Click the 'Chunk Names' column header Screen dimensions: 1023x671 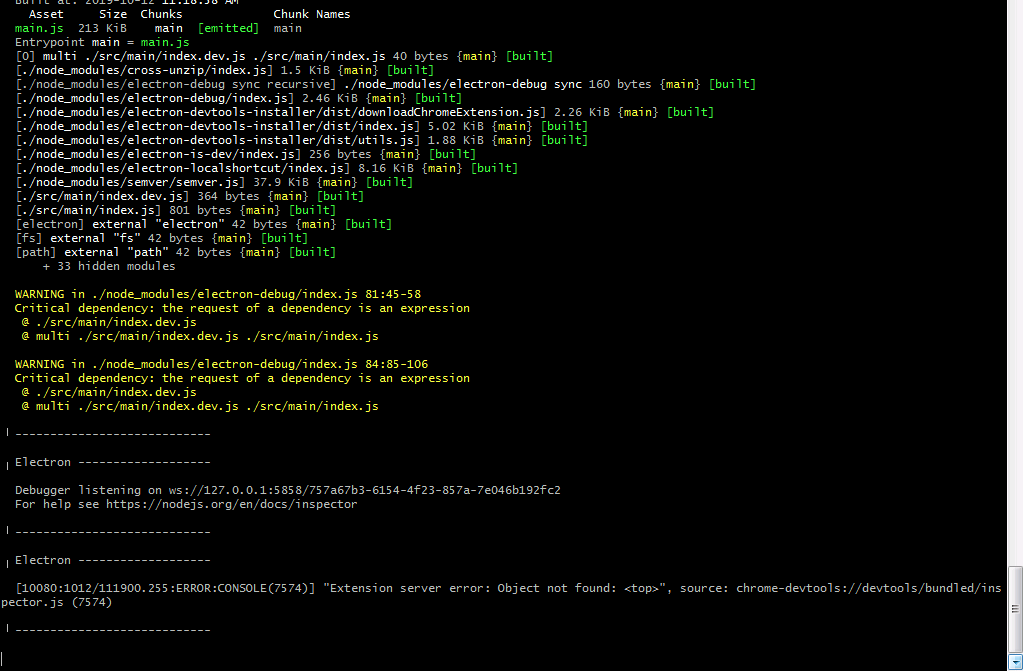311,14
